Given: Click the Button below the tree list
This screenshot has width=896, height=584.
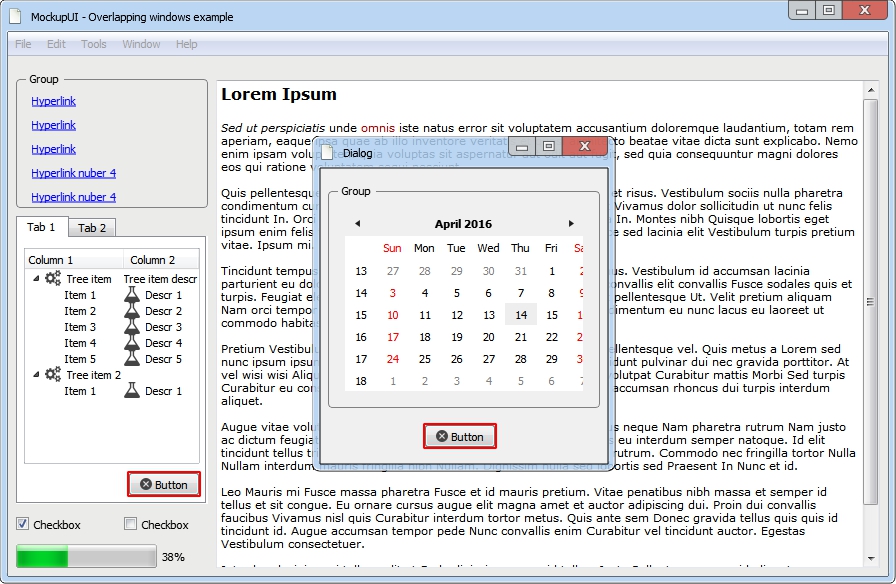Looking at the screenshot, I should click(x=164, y=485).
